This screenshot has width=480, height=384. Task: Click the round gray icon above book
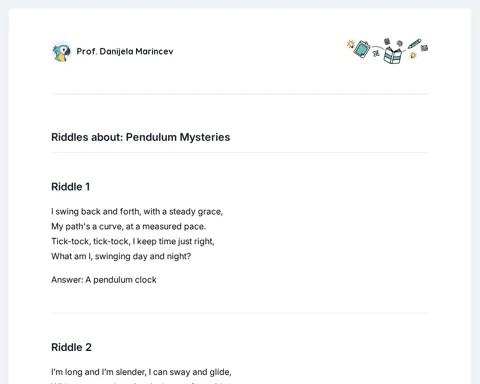tap(399, 43)
